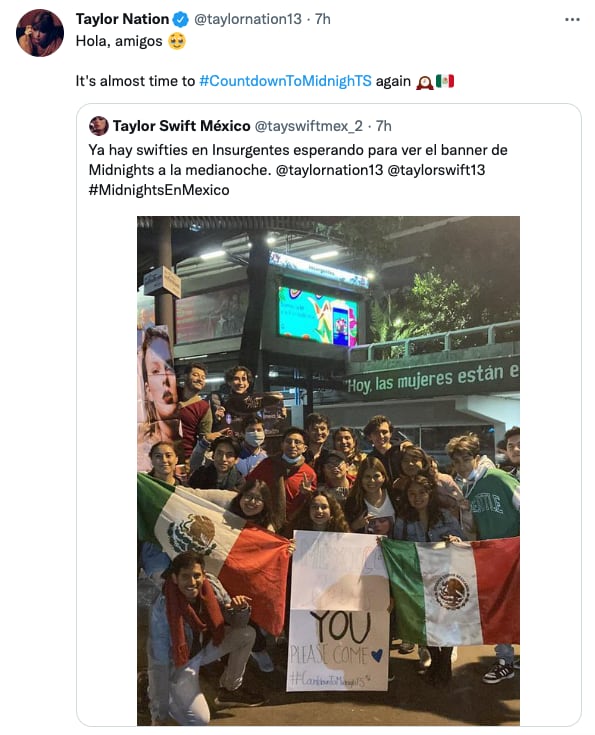Open Taylor Nation profile avatar
The width and height of the screenshot is (595, 735).
point(40,33)
